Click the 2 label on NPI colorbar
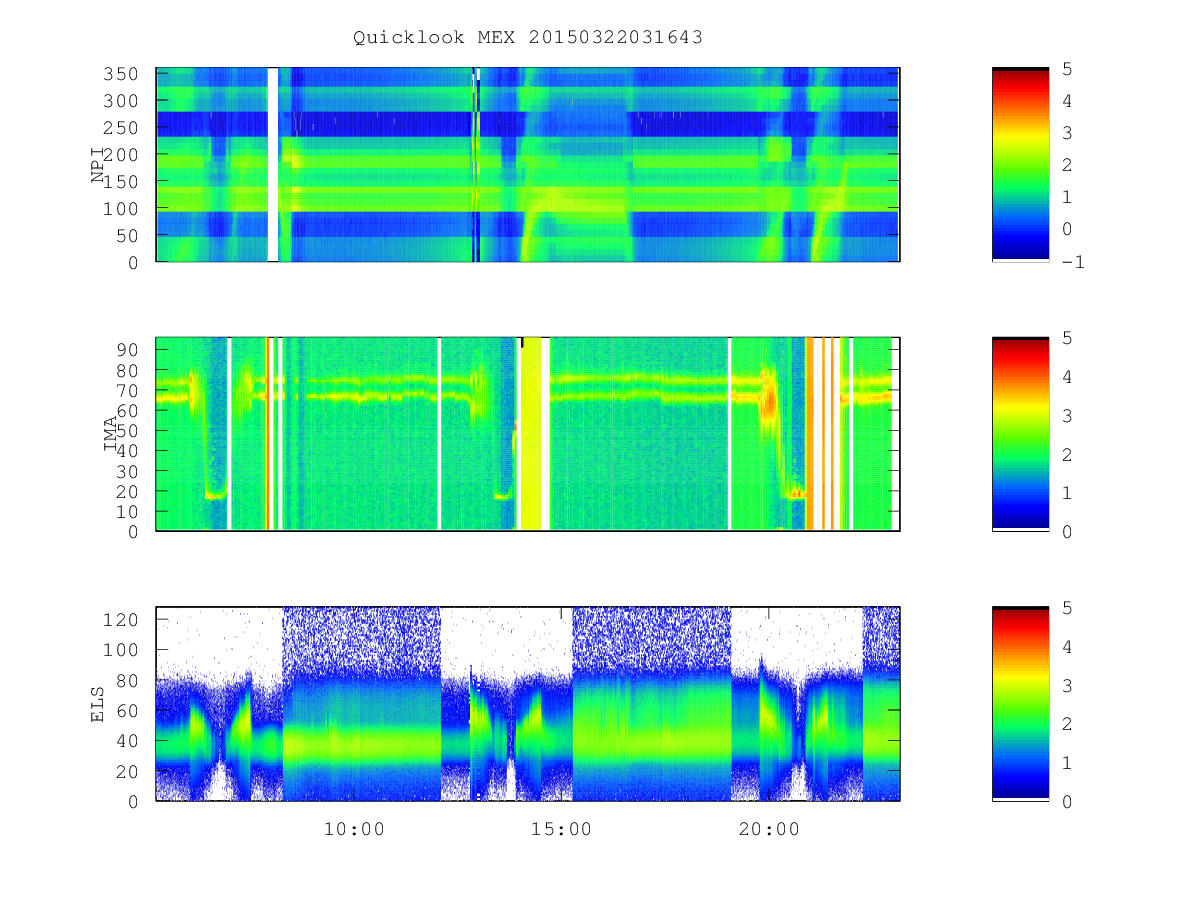The height and width of the screenshot is (900, 1200). point(1067,165)
